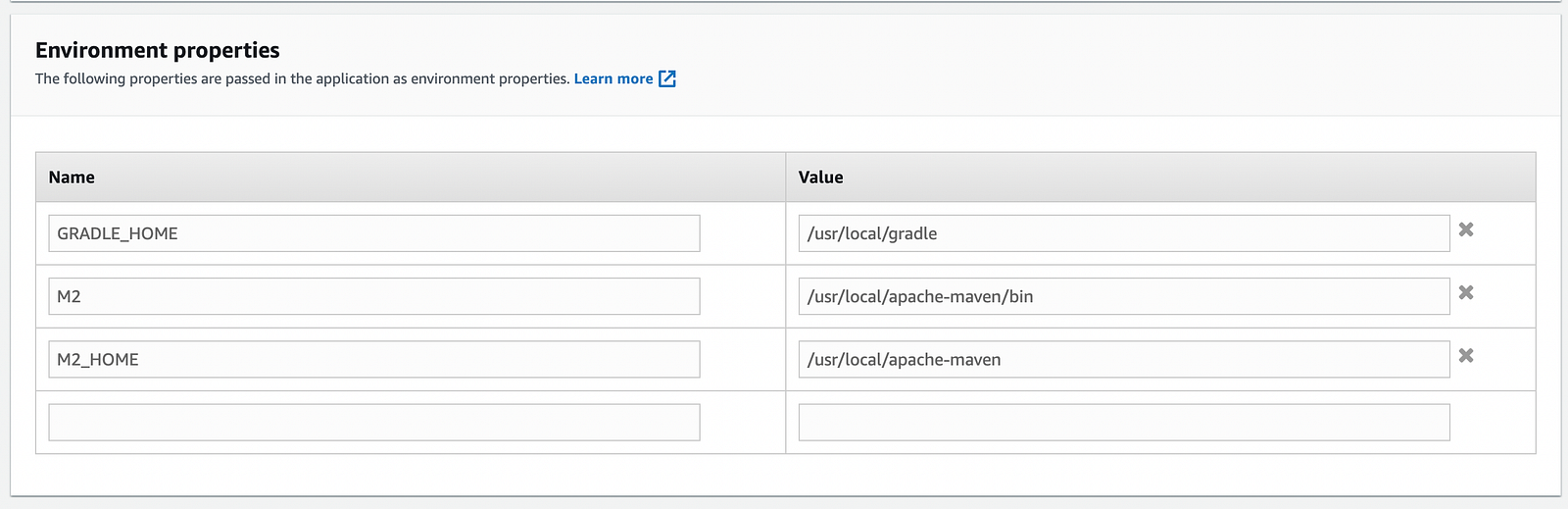Click the blank panel area below the table
This screenshot has width=1568, height=509.
click(785, 475)
